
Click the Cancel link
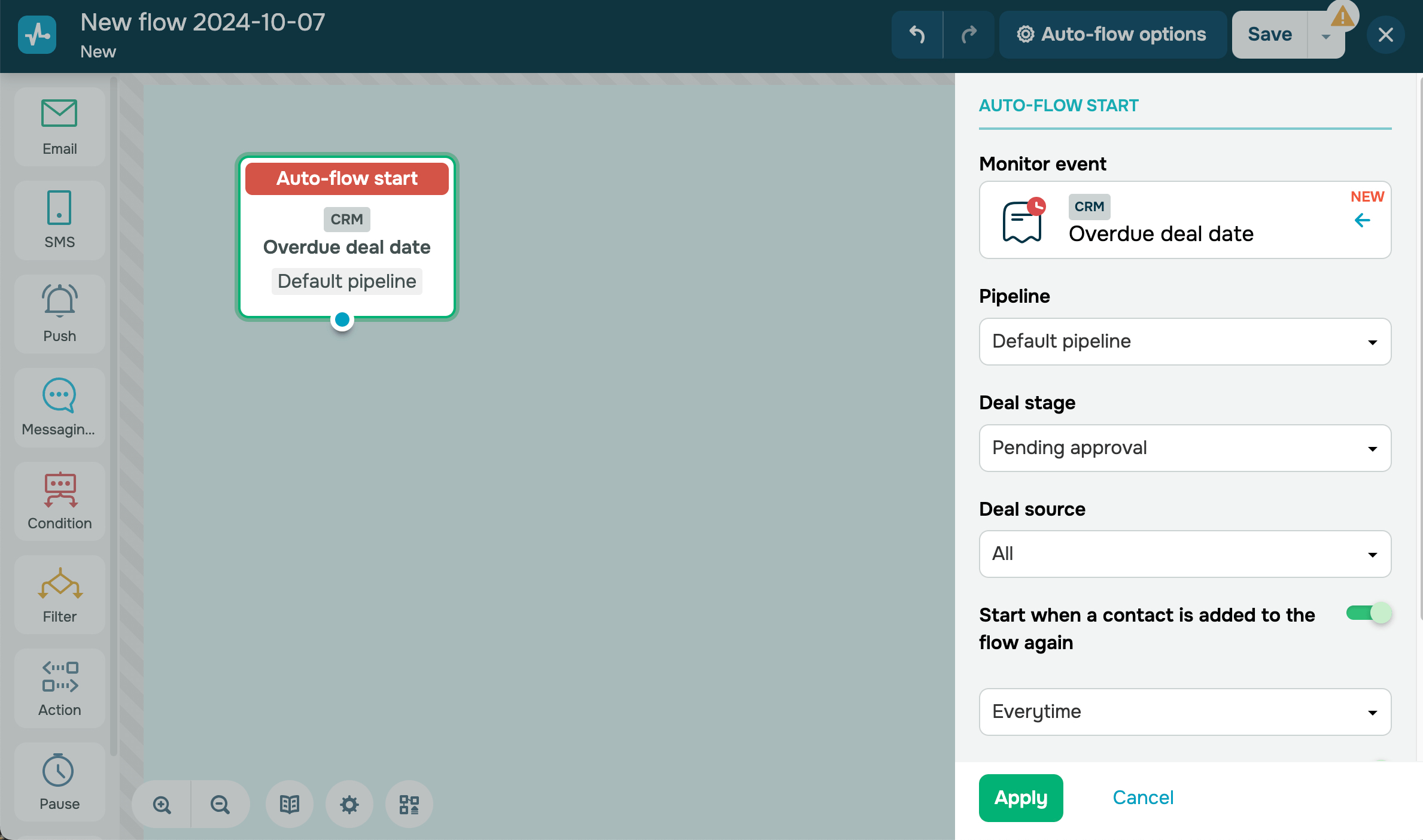tap(1143, 798)
